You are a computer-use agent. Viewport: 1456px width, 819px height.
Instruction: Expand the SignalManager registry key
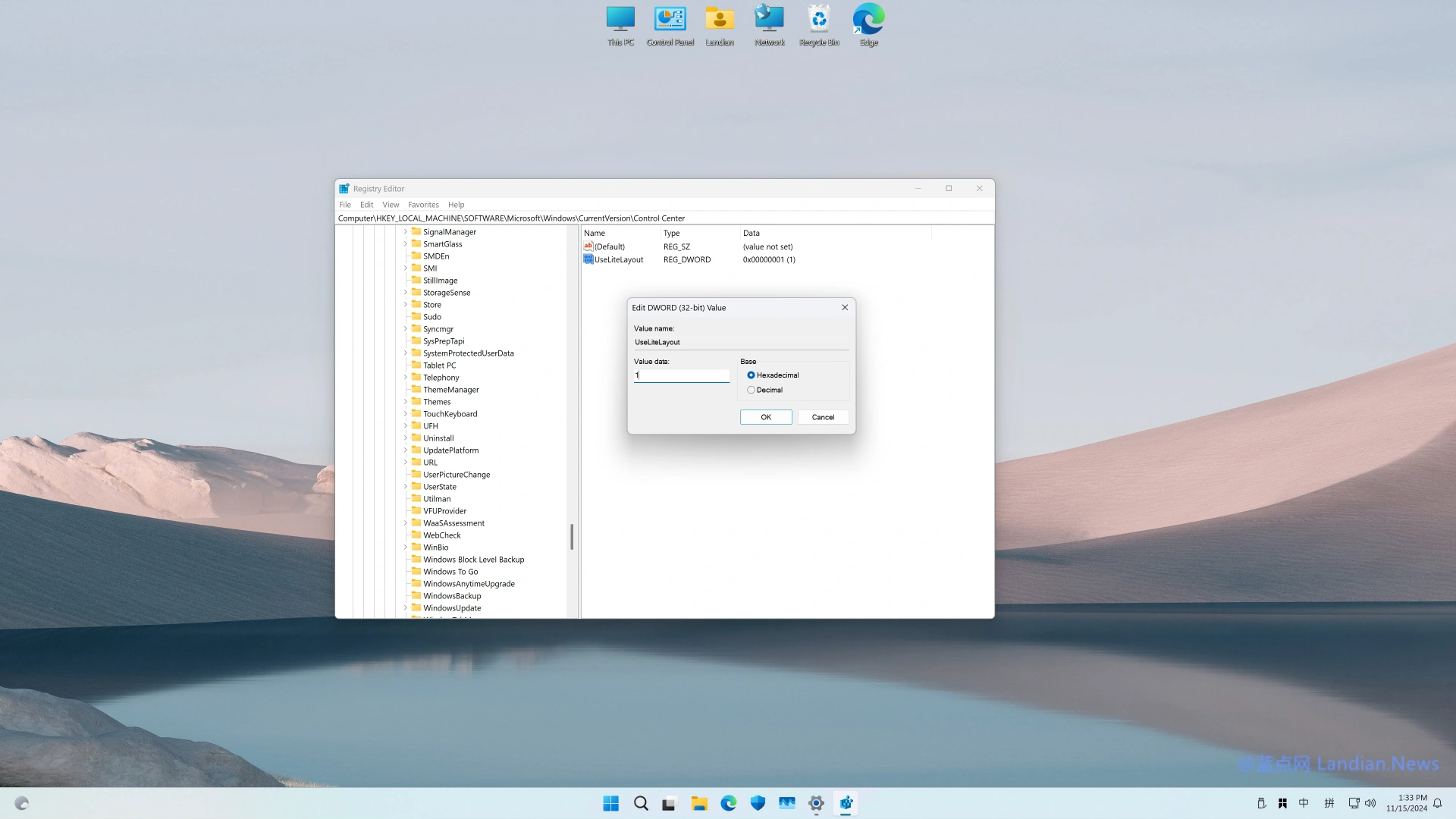(x=405, y=231)
